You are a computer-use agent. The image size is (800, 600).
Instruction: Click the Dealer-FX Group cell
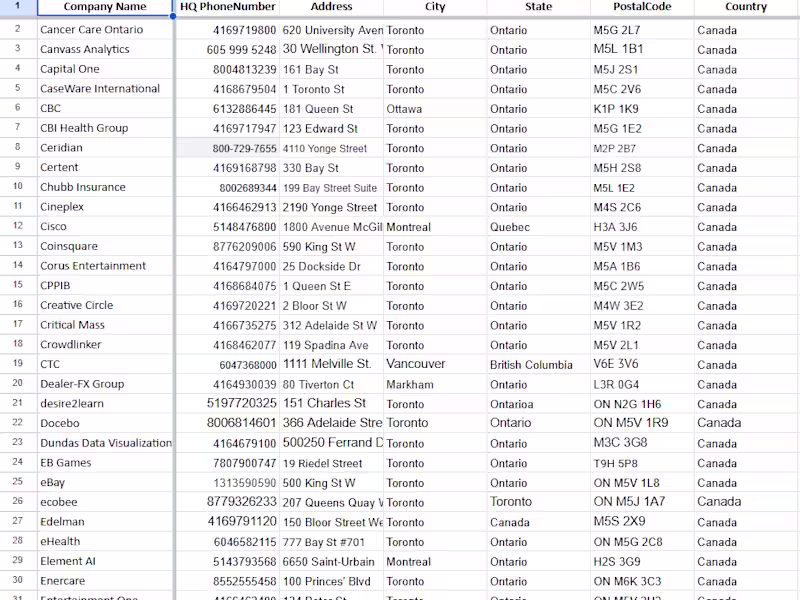click(105, 384)
